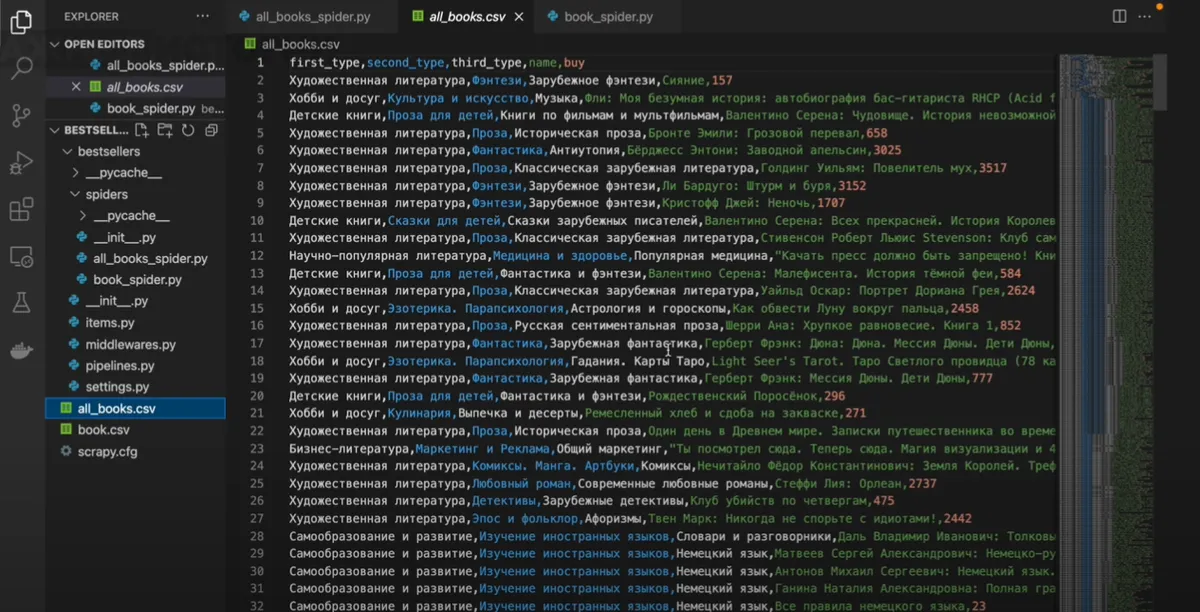Open the Testing flask view
Image resolution: width=1200 pixels, height=612 pixels.
(x=21, y=303)
